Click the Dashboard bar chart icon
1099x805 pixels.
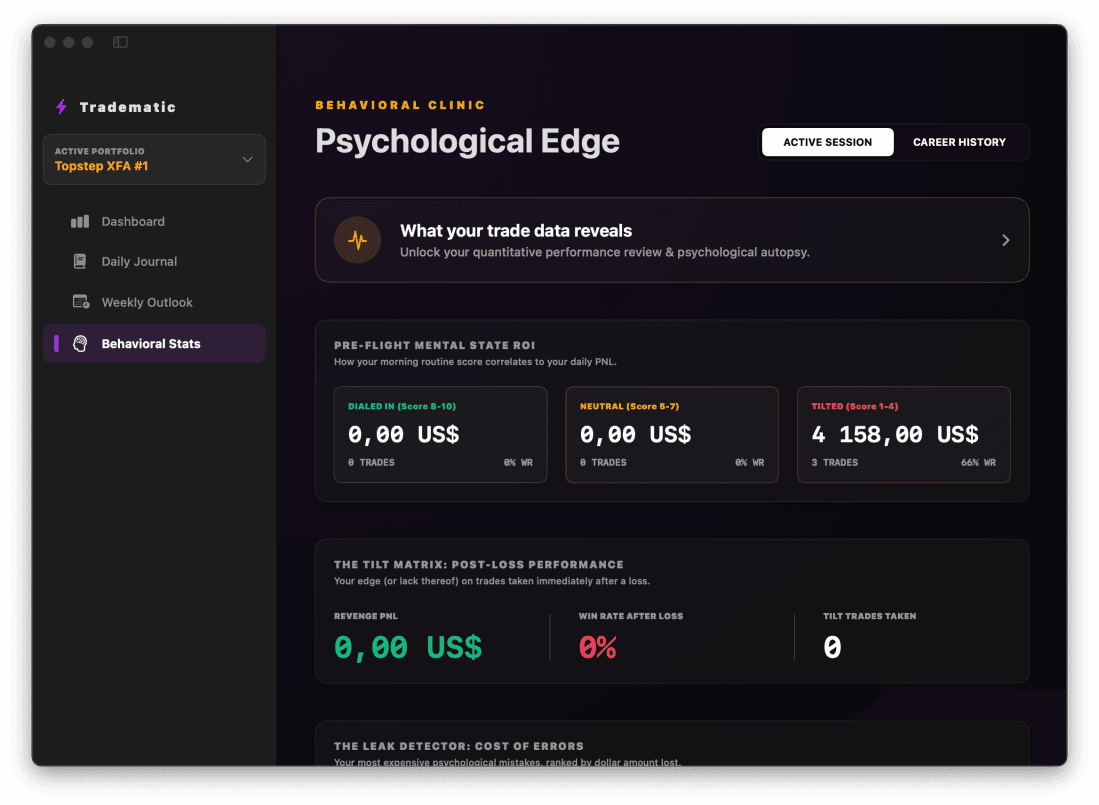tap(80, 221)
